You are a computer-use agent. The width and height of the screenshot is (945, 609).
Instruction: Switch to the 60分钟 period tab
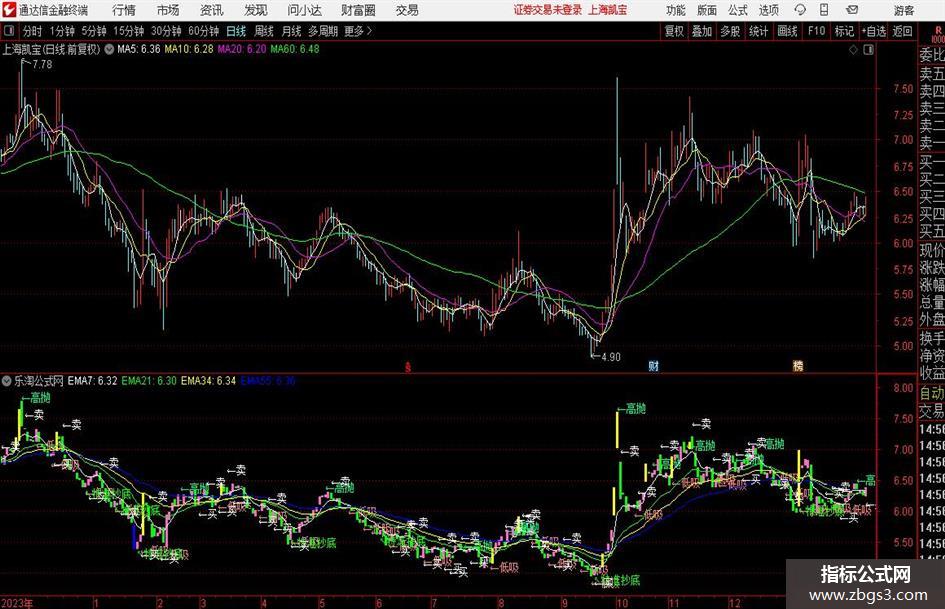[204, 31]
